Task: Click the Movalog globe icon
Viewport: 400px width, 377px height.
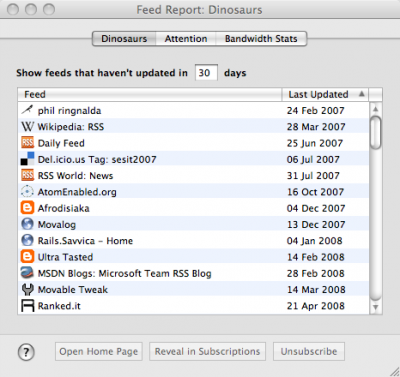Action: 27,224
